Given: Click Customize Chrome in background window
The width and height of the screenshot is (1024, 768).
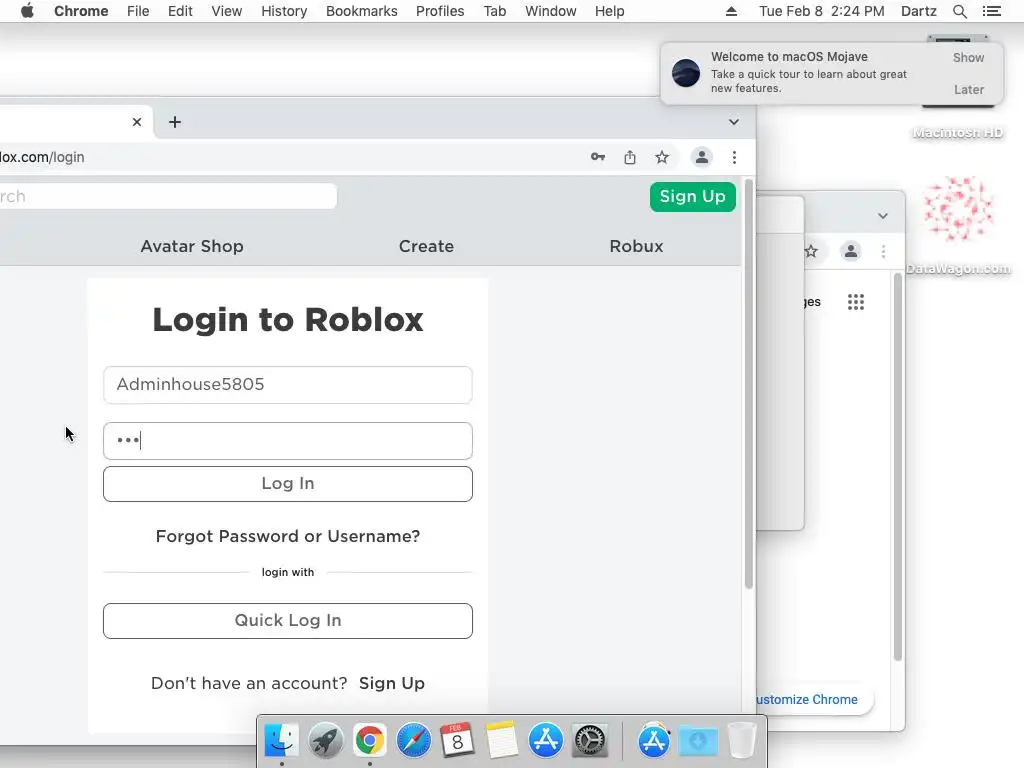Looking at the screenshot, I should (807, 699).
